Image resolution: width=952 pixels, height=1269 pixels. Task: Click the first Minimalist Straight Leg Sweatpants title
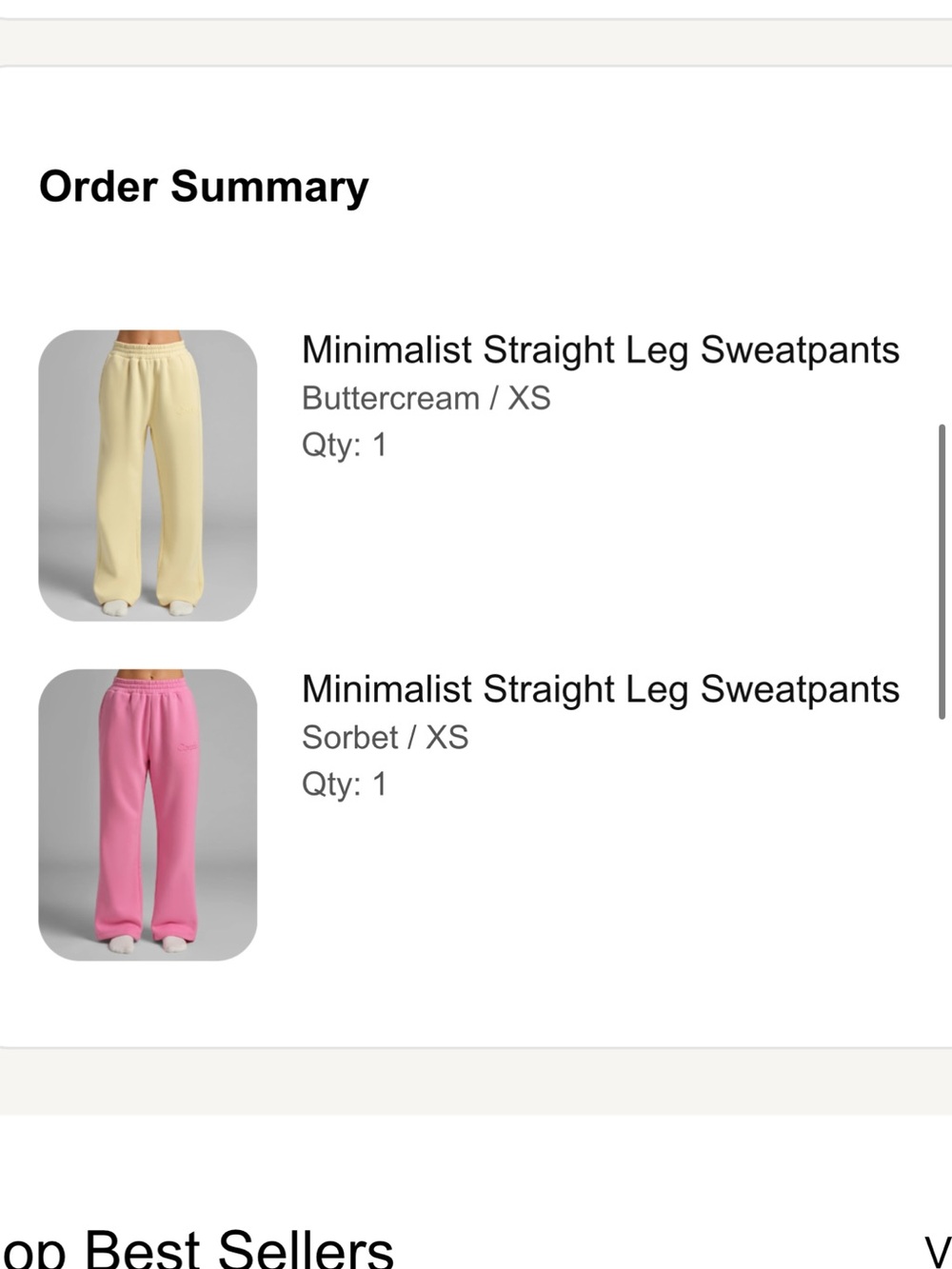(x=600, y=350)
